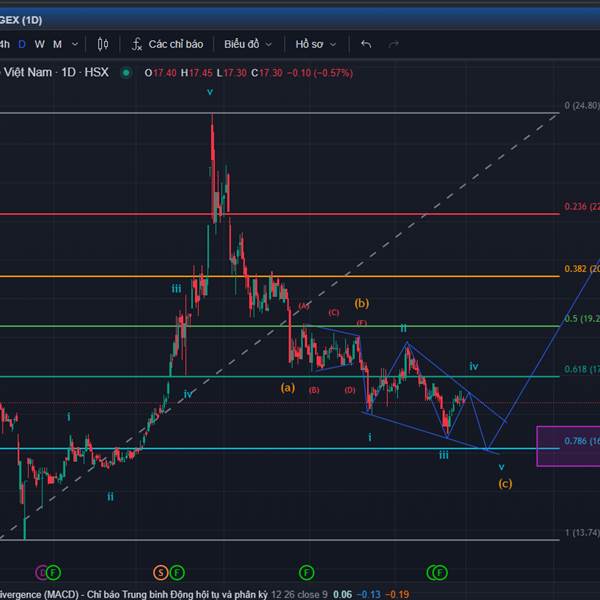Image resolution: width=600 pixels, height=600 pixels.
Task: Select the orange (b) wave label
Action: (x=362, y=303)
